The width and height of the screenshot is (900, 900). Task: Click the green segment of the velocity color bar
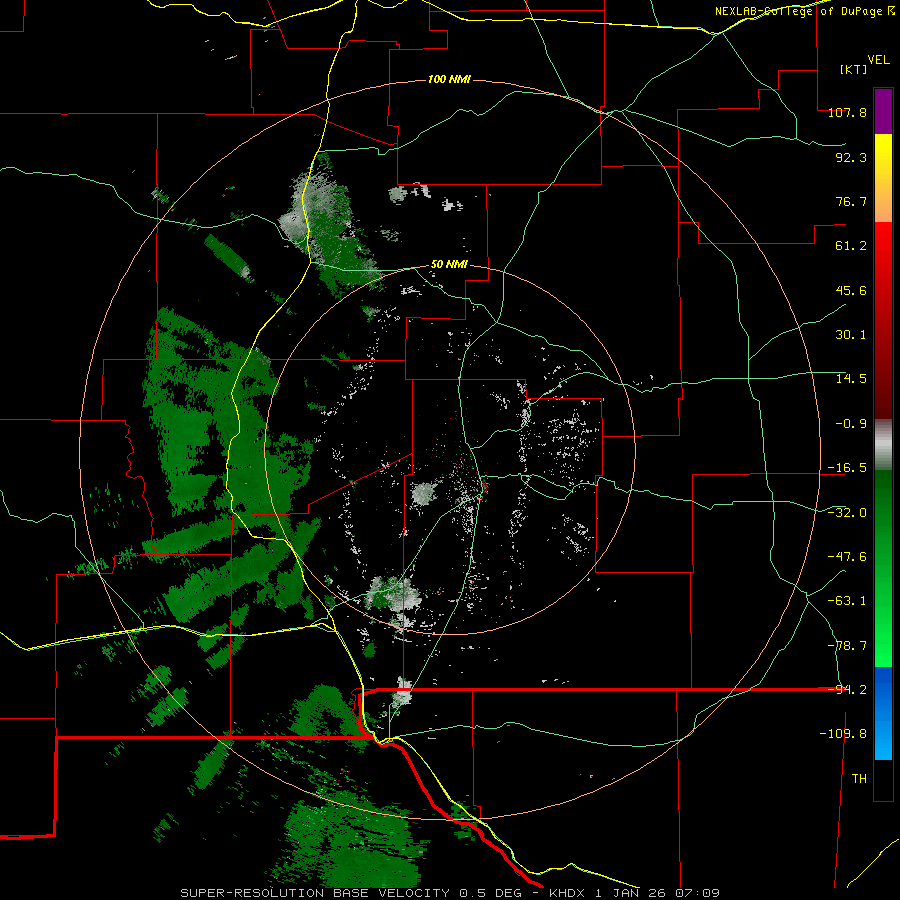pyautogui.click(x=883, y=568)
